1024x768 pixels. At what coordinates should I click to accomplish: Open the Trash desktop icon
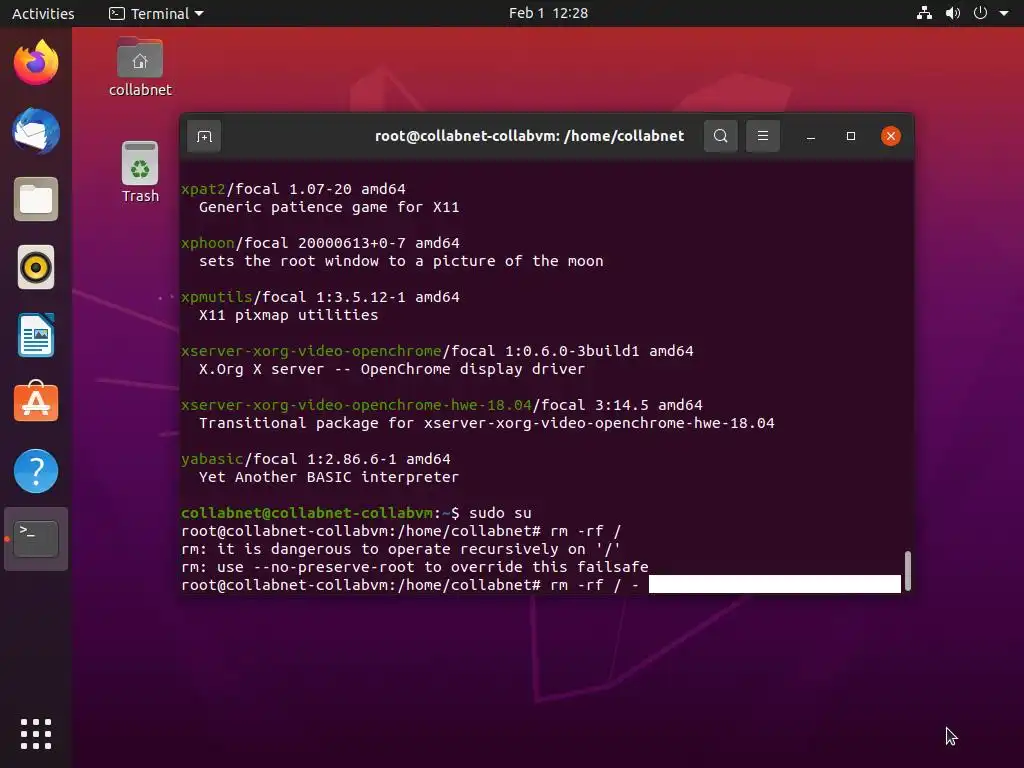[140, 172]
